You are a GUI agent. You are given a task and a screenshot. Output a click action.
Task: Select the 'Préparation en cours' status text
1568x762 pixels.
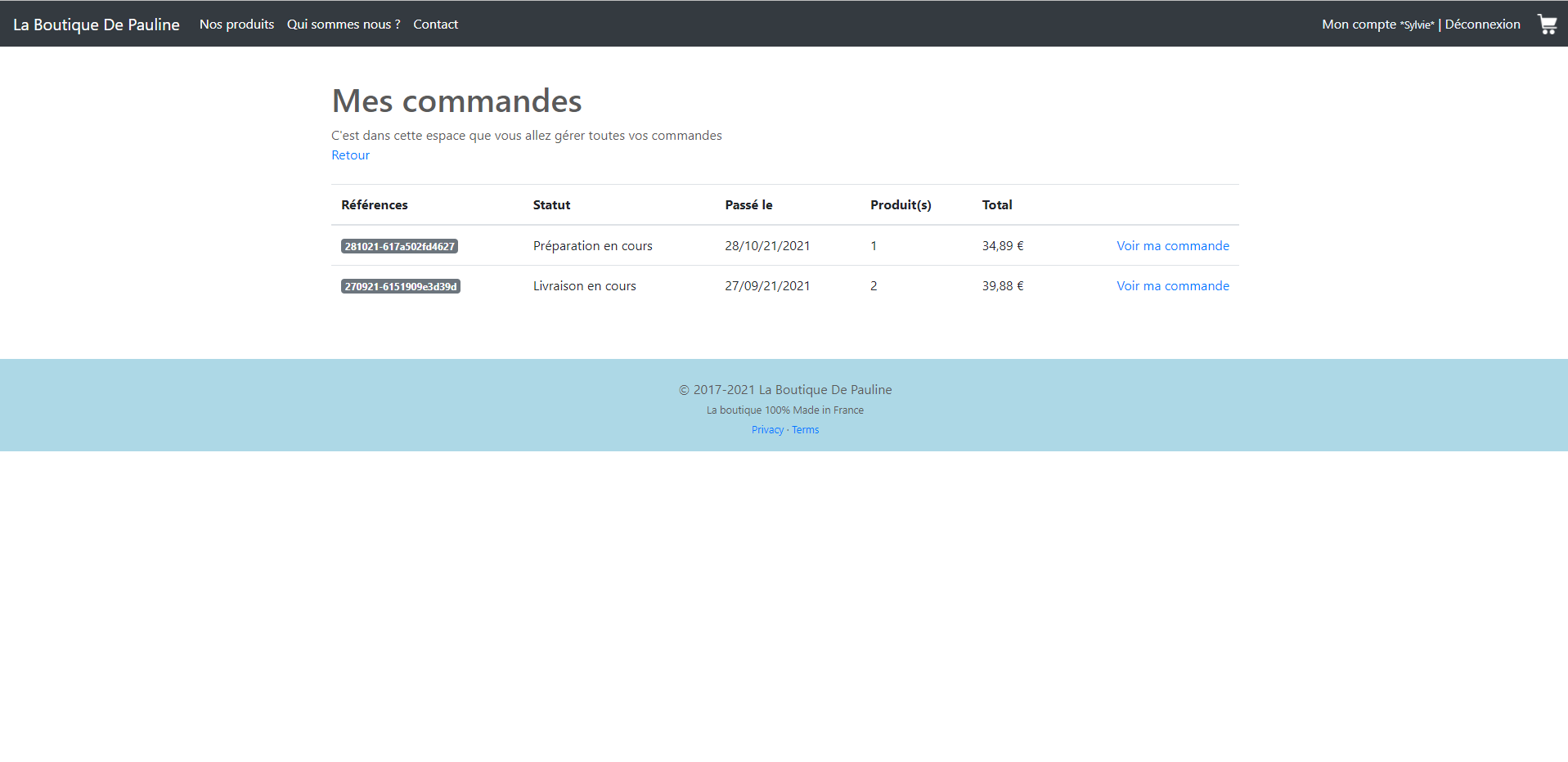592,245
